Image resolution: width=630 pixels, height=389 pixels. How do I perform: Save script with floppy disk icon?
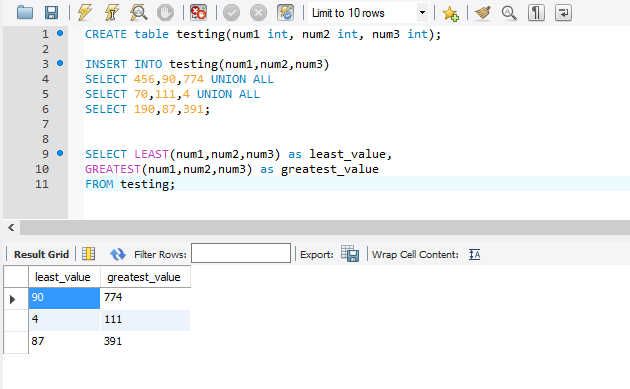(51, 13)
